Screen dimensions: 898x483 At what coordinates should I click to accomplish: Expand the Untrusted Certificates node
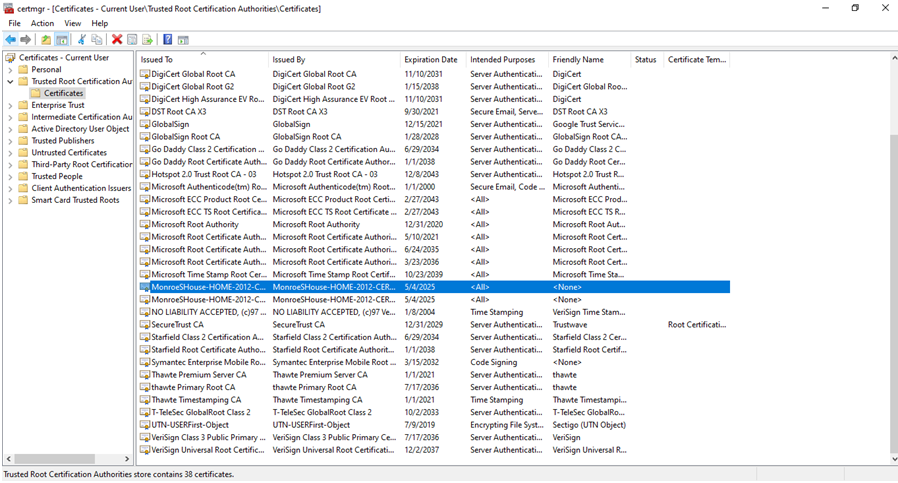pyautogui.click(x=10, y=153)
